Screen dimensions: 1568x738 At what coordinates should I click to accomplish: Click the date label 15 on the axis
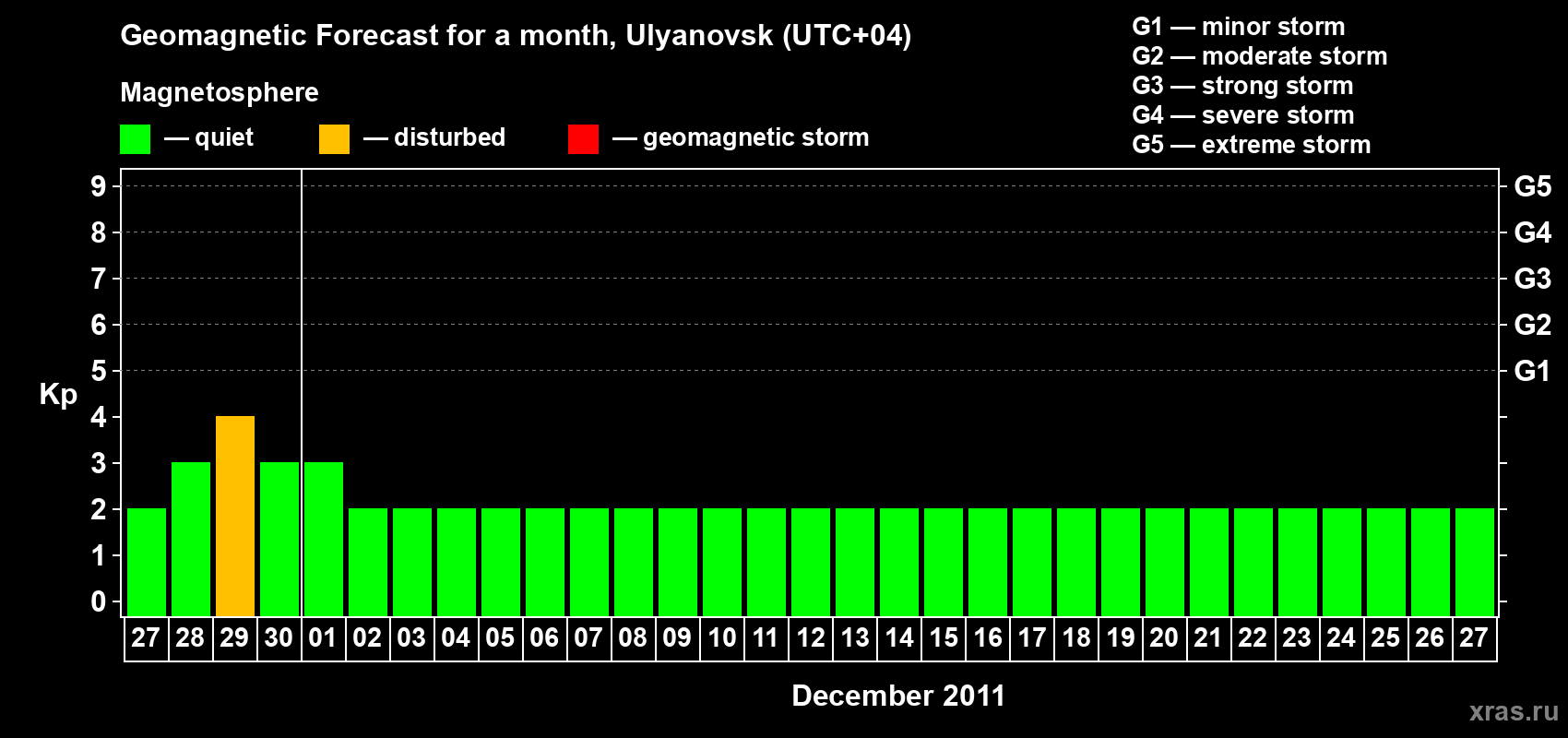(944, 638)
